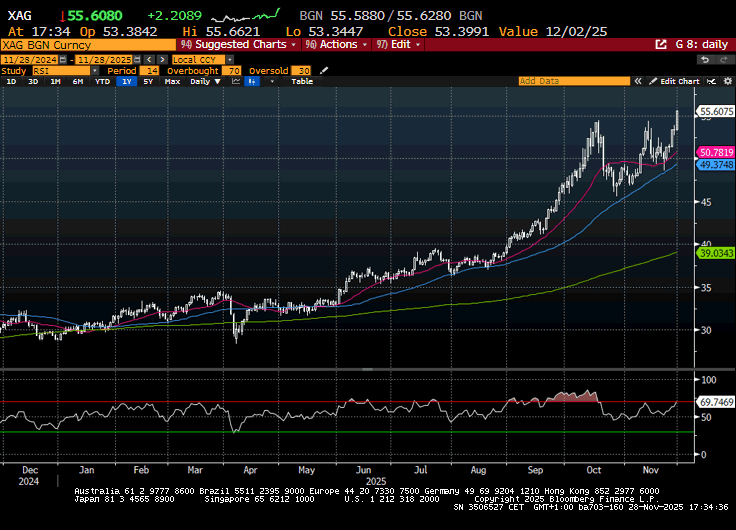Step date range forward with right arrow
This screenshot has width=736, height=530.
(x=162, y=60)
